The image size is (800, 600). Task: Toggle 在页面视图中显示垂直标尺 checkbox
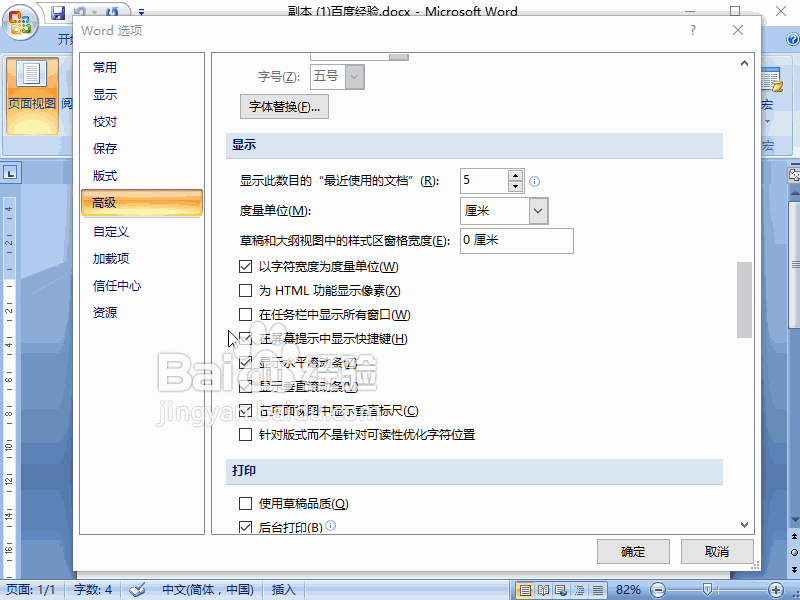[245, 410]
